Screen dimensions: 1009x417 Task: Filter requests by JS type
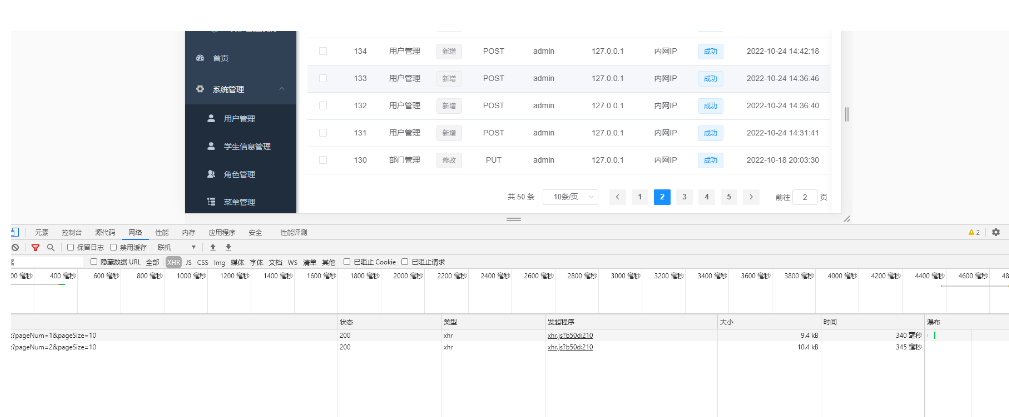pyautogui.click(x=189, y=262)
